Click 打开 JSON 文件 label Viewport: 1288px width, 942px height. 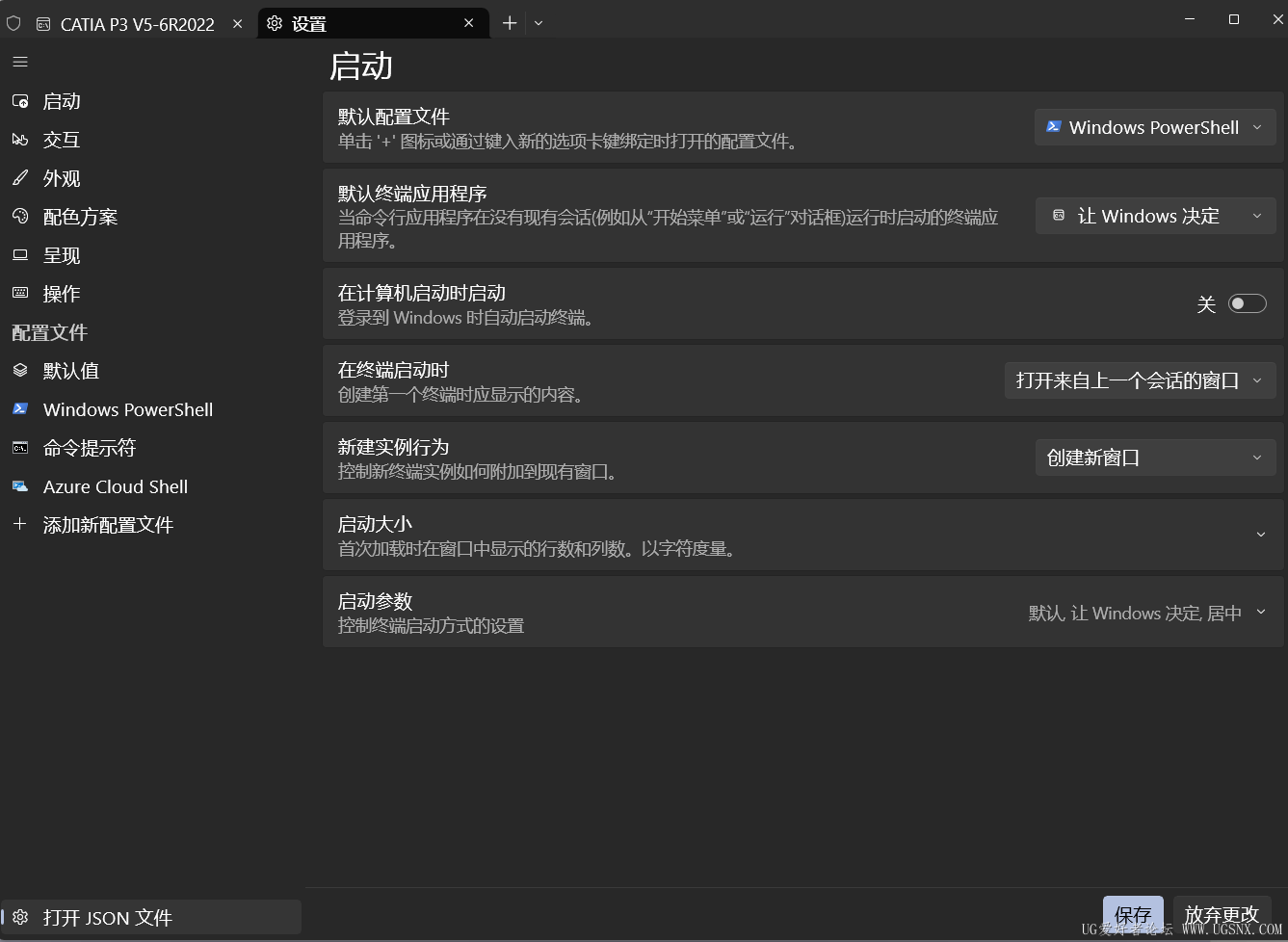(x=108, y=918)
